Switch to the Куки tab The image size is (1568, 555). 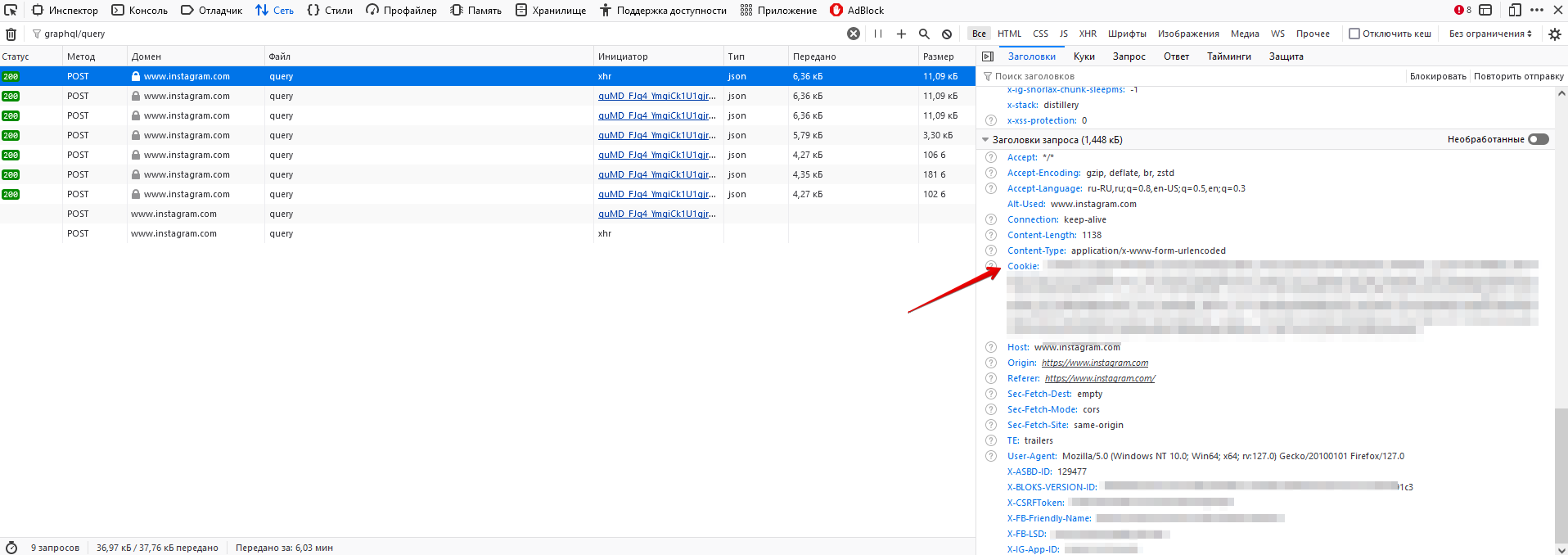(x=1084, y=56)
